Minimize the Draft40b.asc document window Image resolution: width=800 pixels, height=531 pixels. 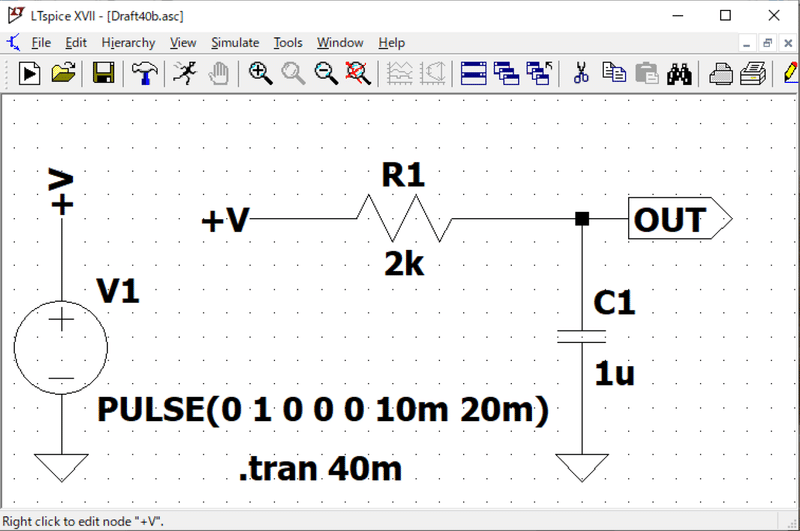point(746,43)
